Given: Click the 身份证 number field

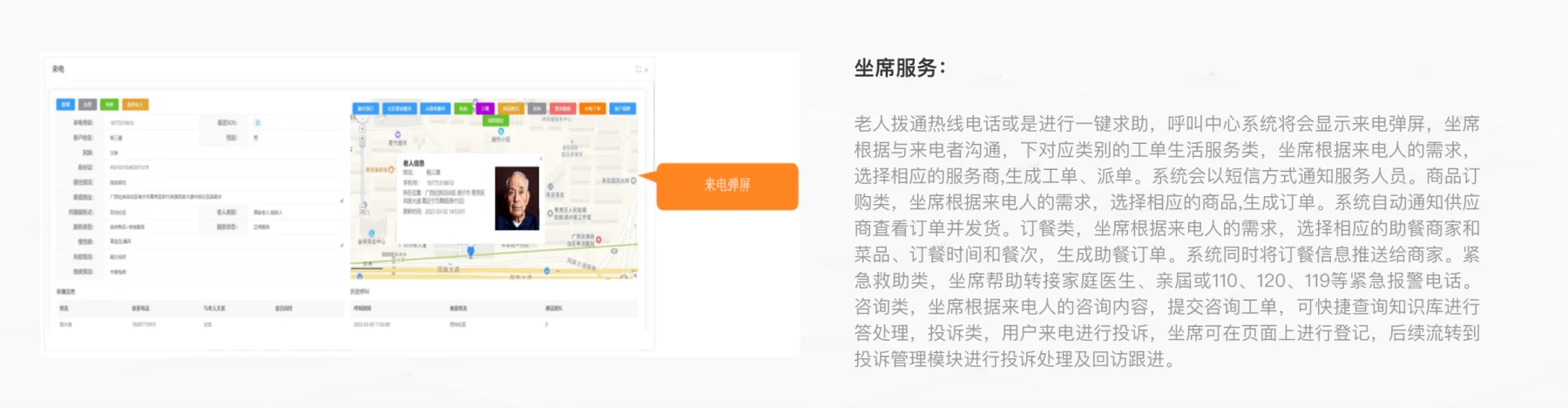Looking at the screenshot, I should click(224, 167).
